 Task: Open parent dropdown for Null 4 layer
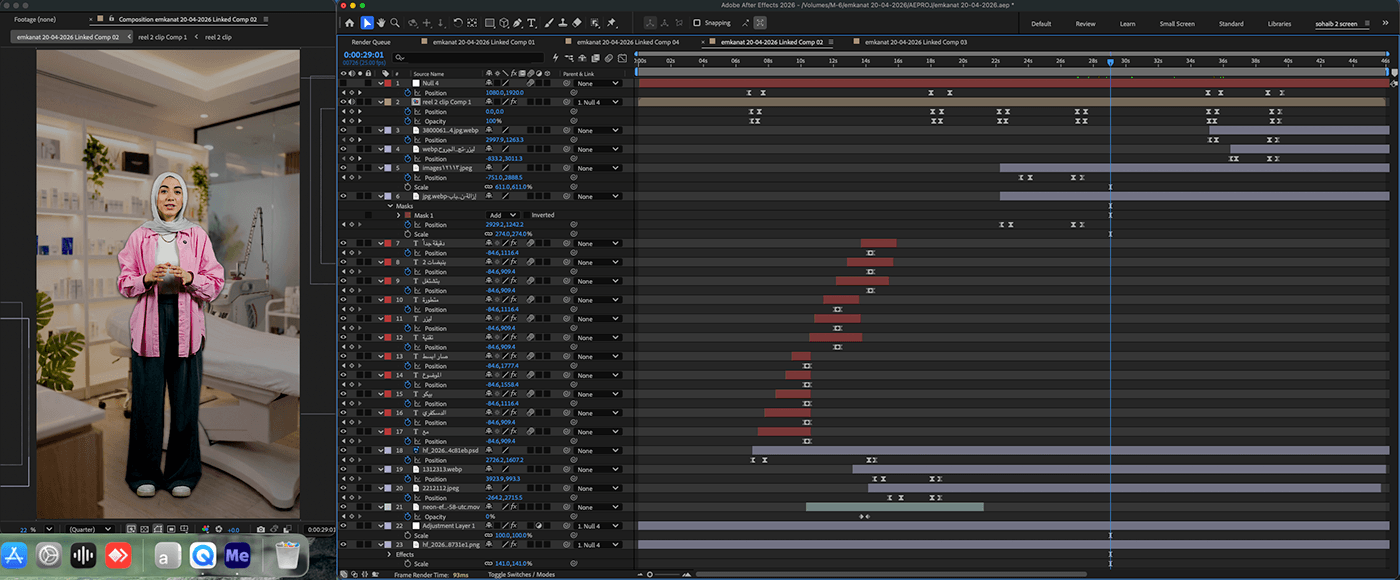click(x=598, y=83)
